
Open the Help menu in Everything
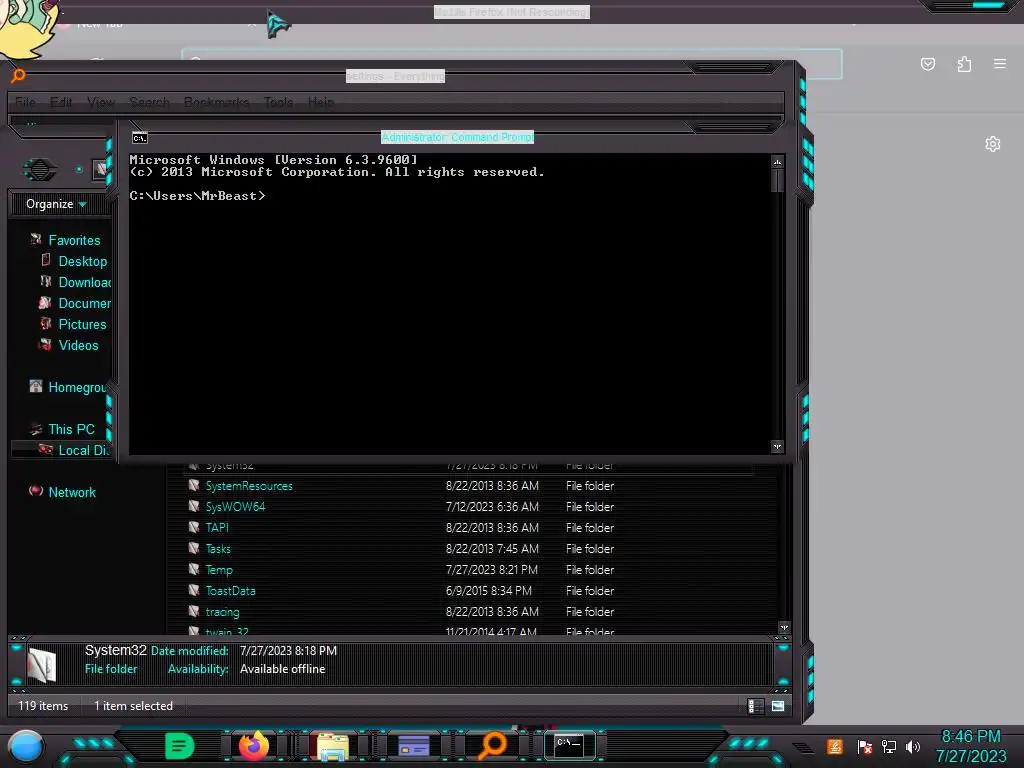click(321, 103)
